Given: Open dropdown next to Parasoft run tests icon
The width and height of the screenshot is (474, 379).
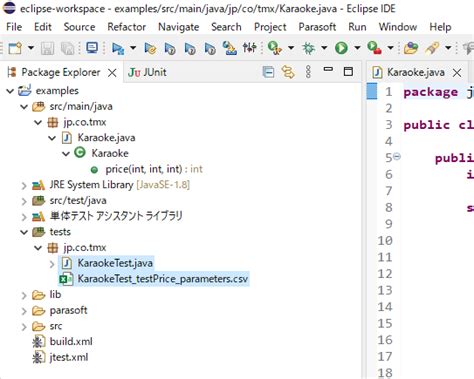Looking at the screenshot, I should (x=133, y=48).
